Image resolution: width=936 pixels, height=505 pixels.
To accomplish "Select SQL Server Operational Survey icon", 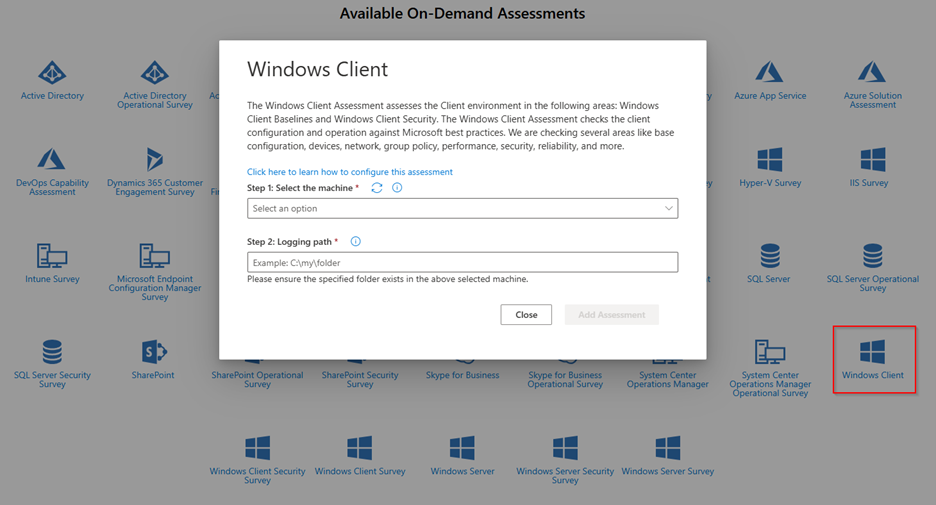I will 873,255.
